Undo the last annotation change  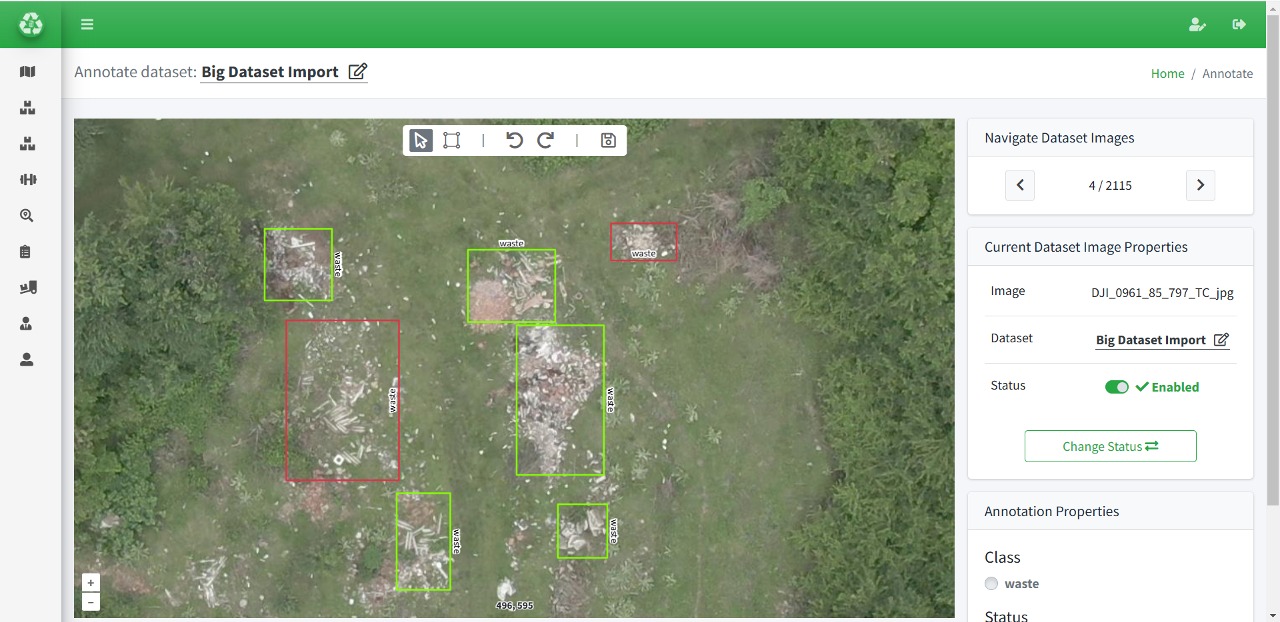coord(514,140)
